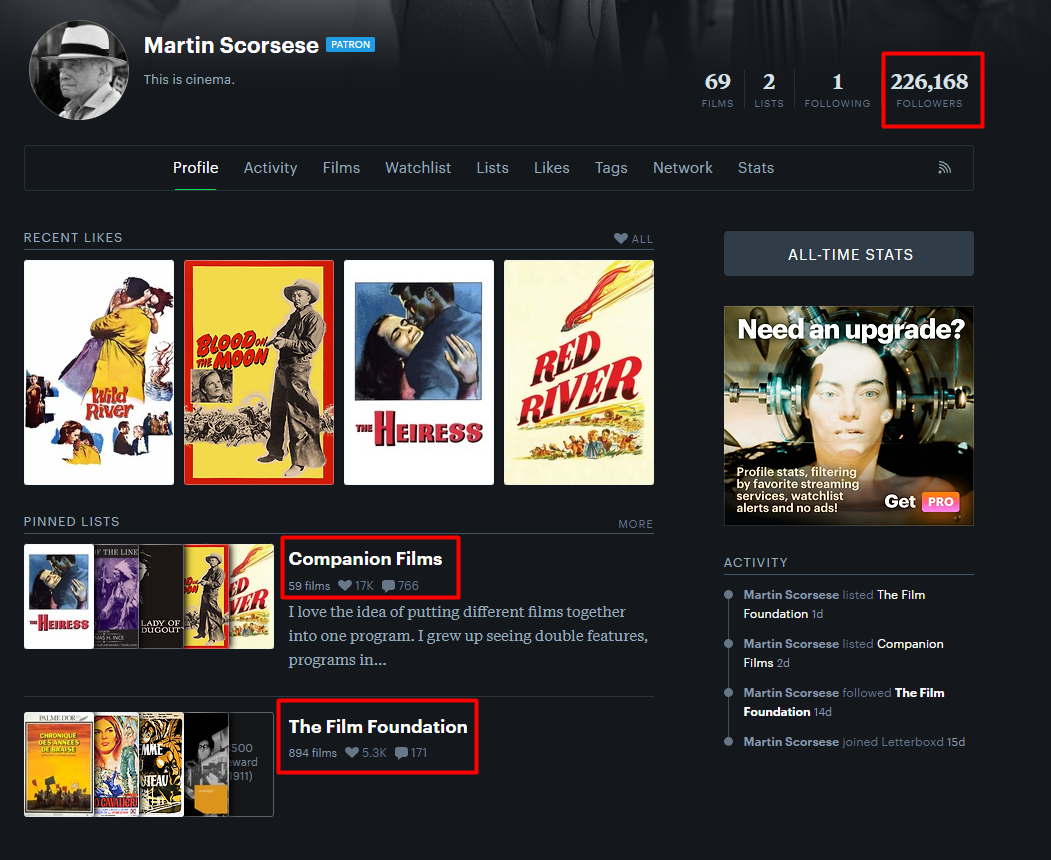Open The Film Foundation list title

pyautogui.click(x=377, y=726)
